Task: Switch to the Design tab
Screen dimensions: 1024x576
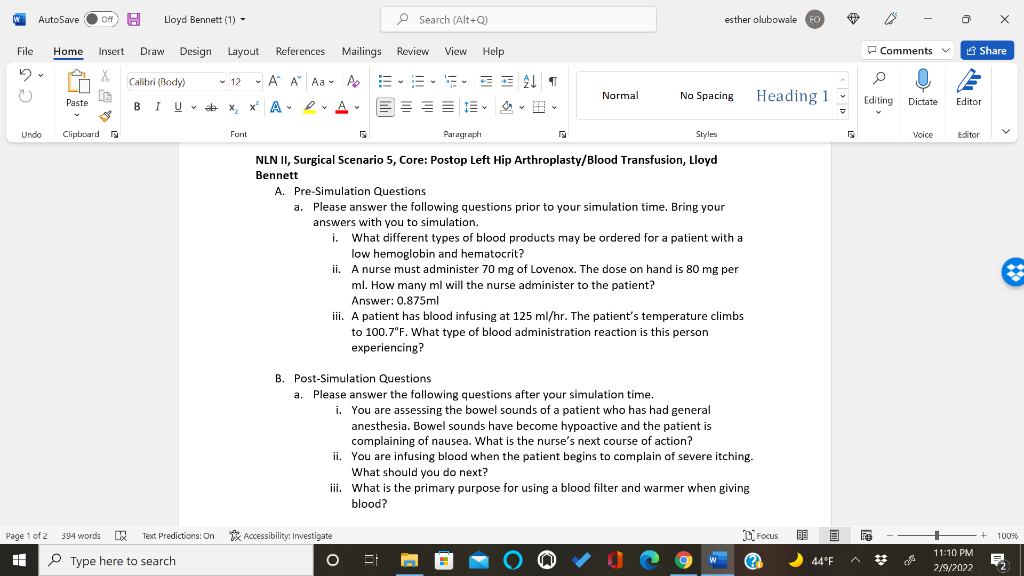Action: 195,51
